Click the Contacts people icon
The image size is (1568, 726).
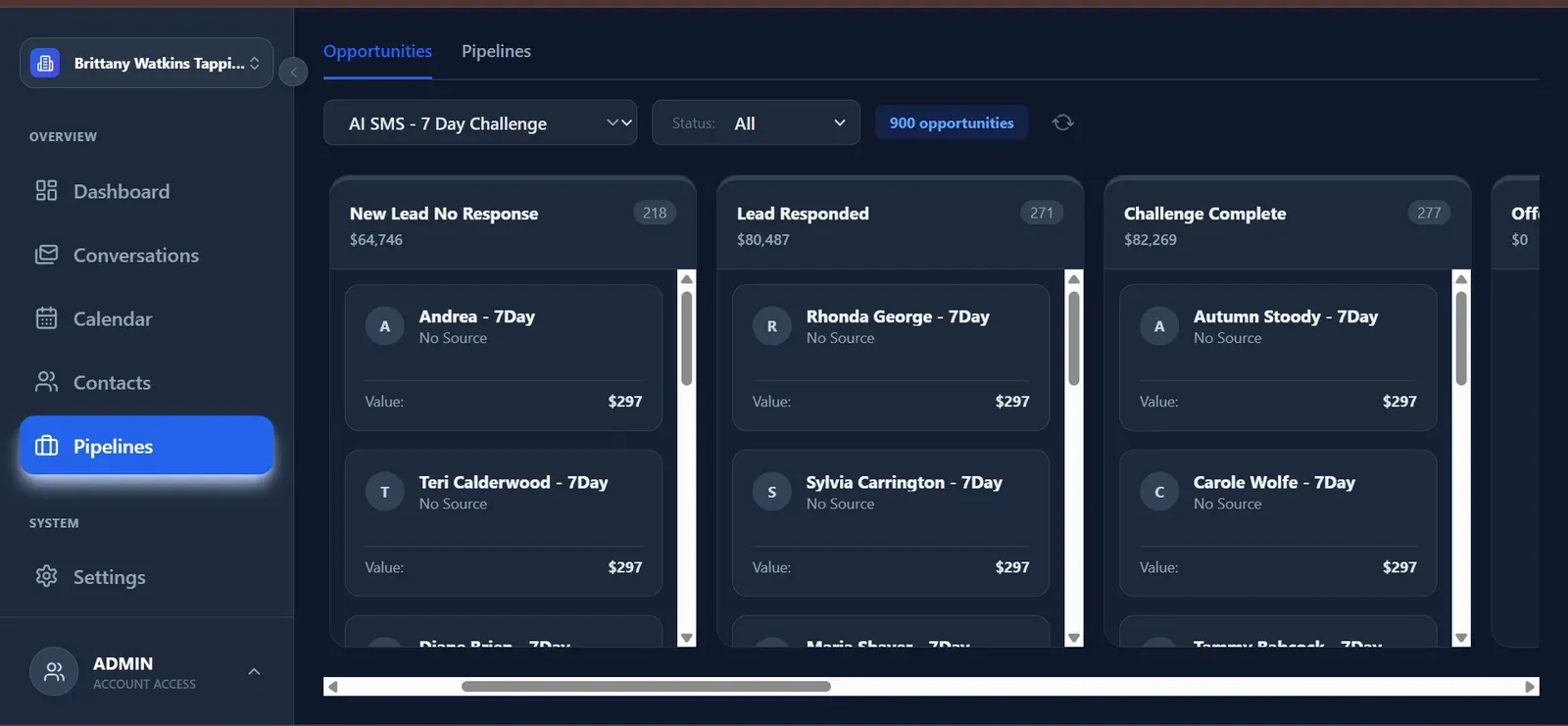click(46, 382)
